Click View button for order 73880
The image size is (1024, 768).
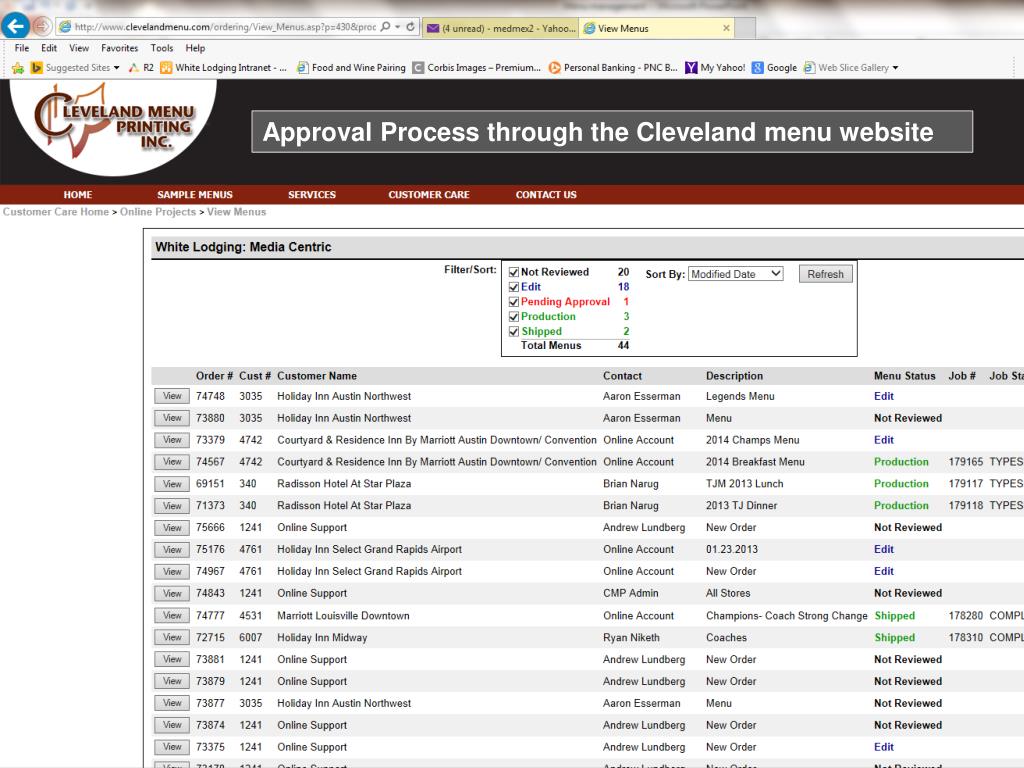pos(172,418)
